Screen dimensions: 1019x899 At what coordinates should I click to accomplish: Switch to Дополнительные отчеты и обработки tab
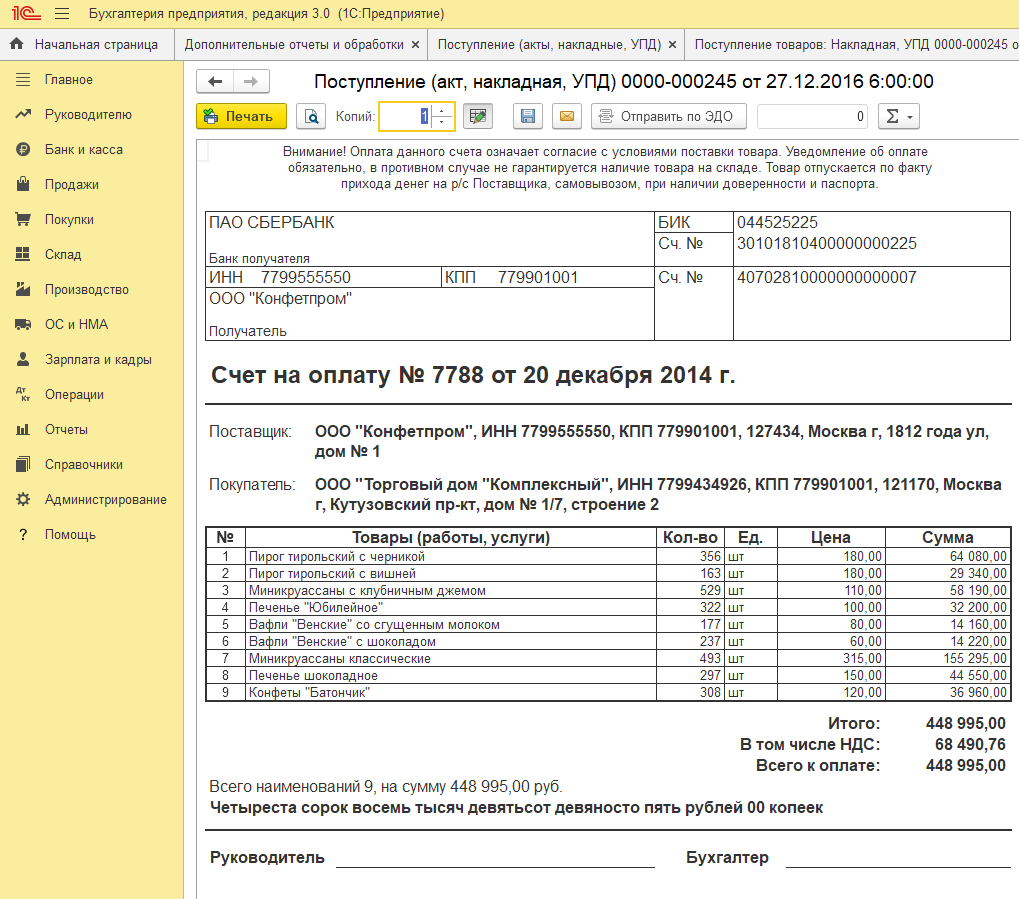[x=294, y=45]
